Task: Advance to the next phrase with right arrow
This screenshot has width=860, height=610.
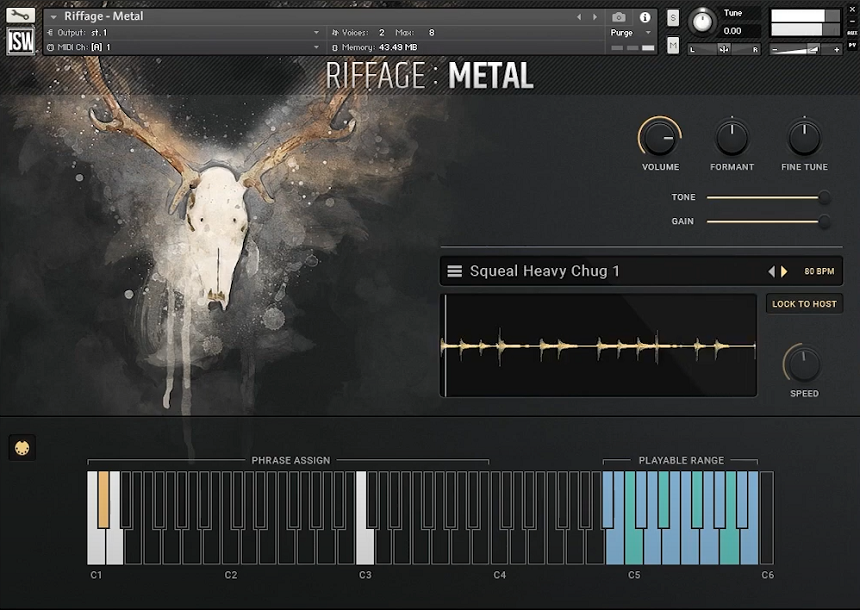Action: coord(784,271)
